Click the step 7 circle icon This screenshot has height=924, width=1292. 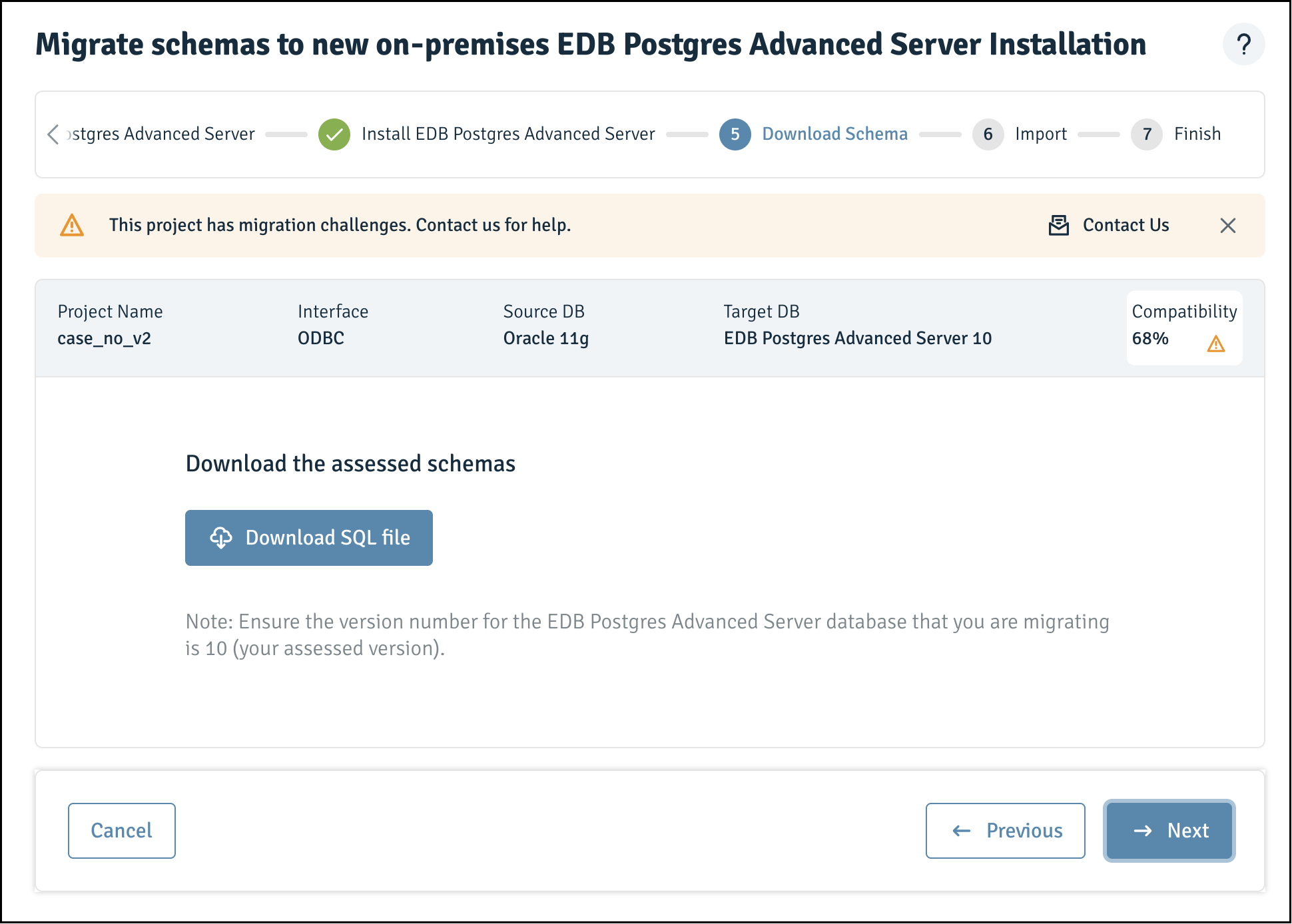(x=1146, y=134)
